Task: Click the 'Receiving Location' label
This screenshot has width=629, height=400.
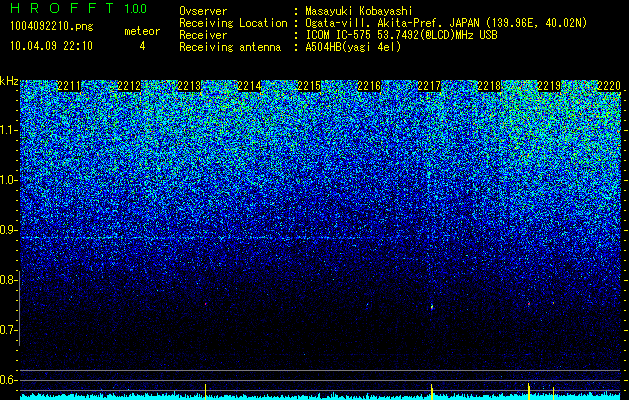Action: [233, 23]
